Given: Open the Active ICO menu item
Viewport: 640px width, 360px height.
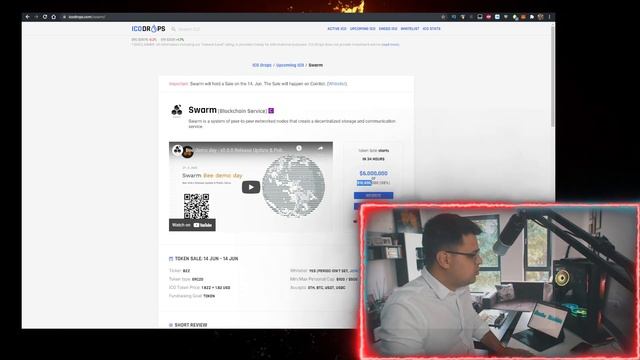Looking at the screenshot, I should [337, 29].
